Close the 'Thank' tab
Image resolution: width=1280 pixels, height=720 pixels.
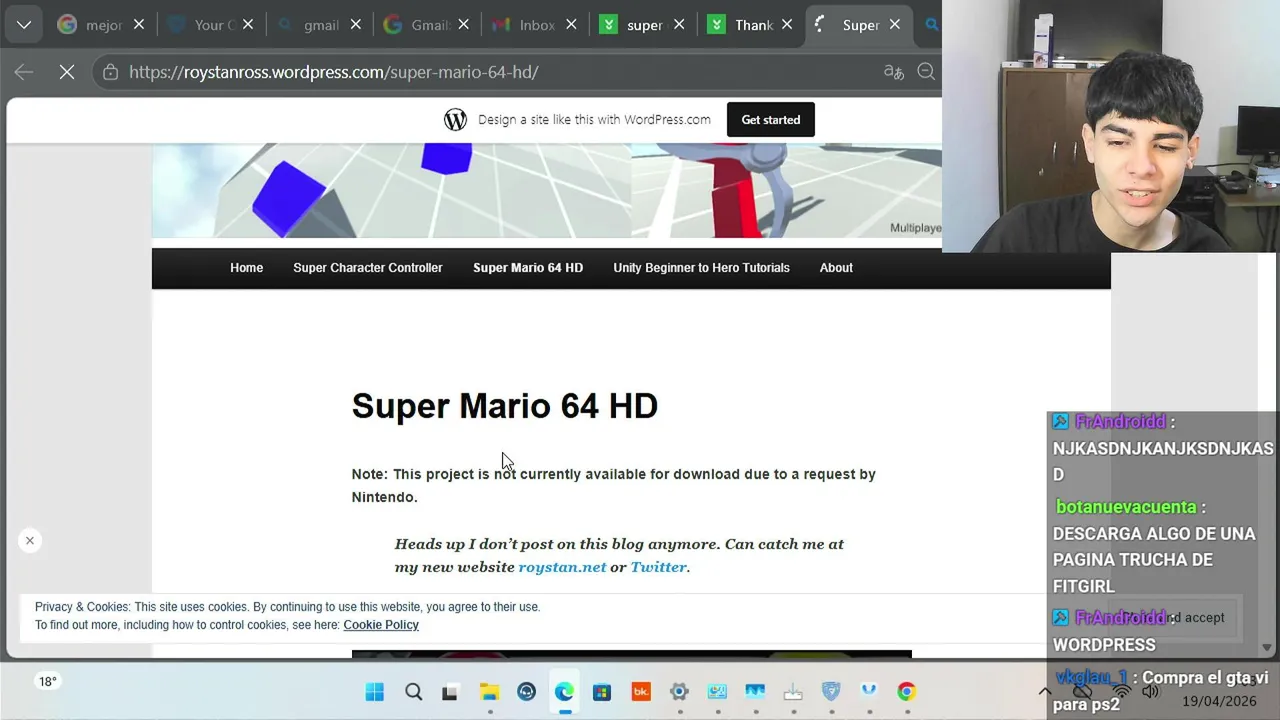(x=787, y=25)
